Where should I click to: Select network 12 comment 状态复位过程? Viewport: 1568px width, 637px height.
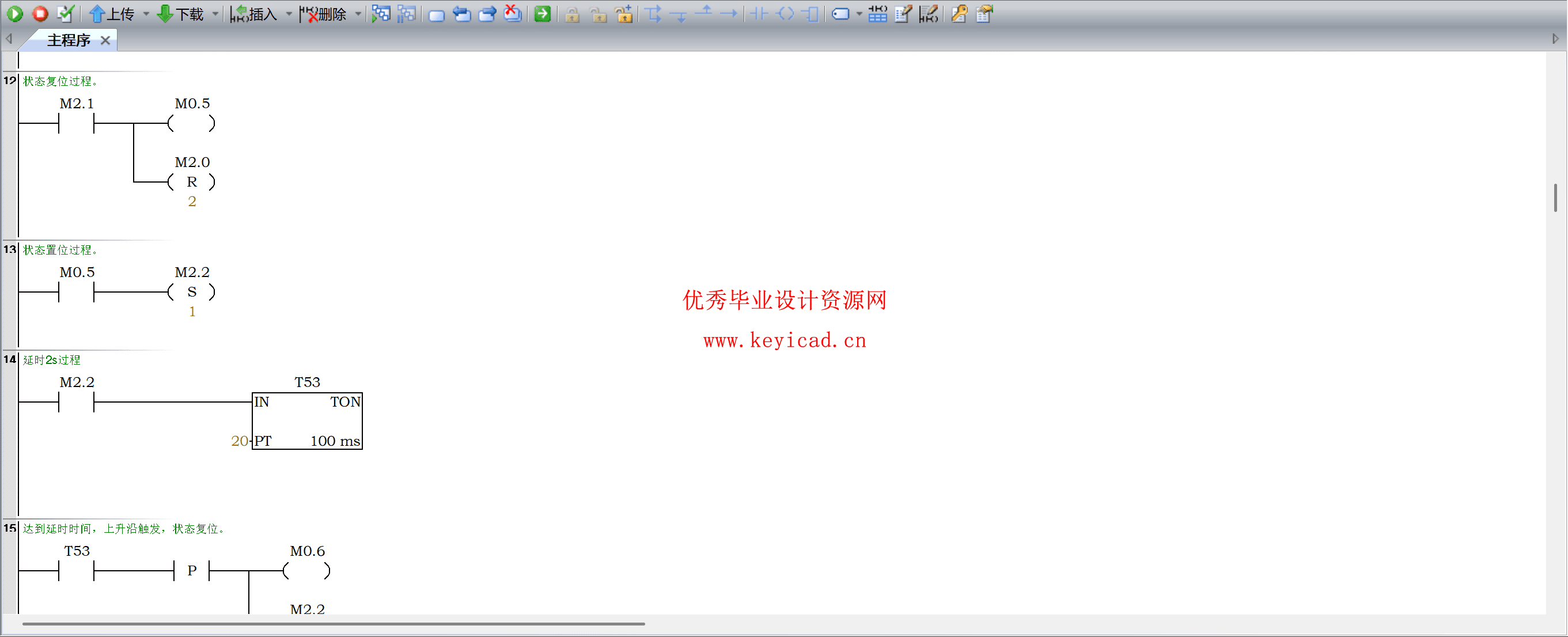[60, 81]
